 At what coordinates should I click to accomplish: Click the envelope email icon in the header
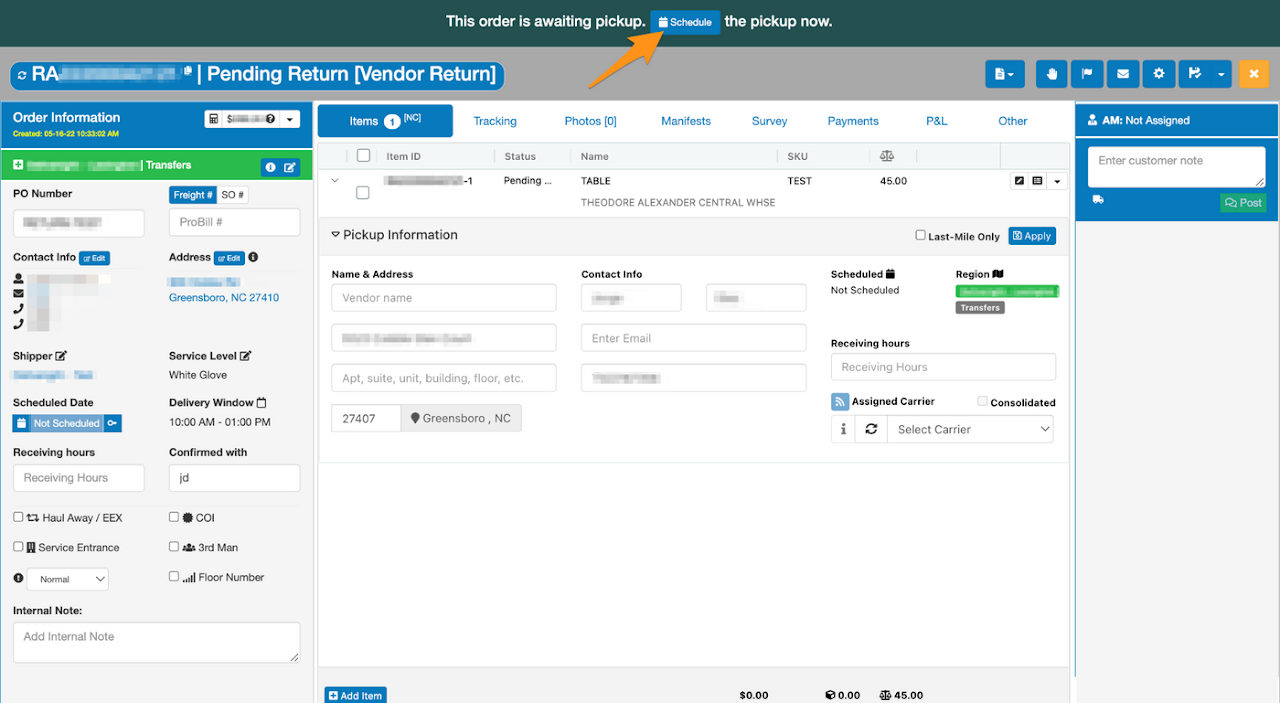tap(1123, 74)
